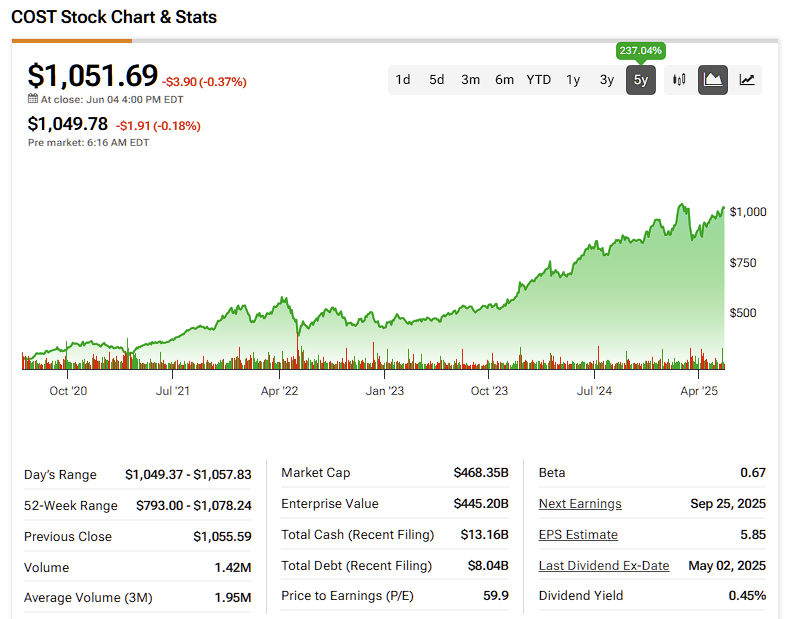This screenshot has width=789, height=619.
Task: Click the Apr '22 axis label
Action: (x=279, y=391)
